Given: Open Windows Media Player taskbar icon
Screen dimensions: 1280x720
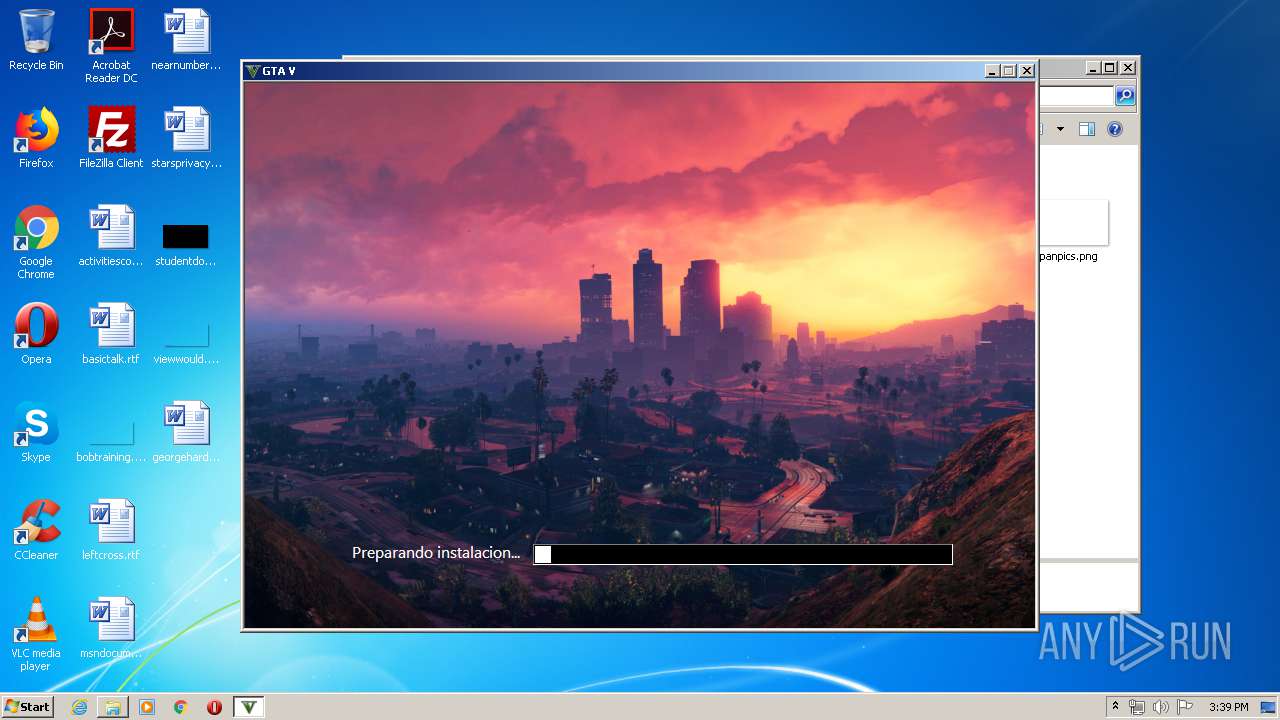Looking at the screenshot, I should tap(147, 707).
